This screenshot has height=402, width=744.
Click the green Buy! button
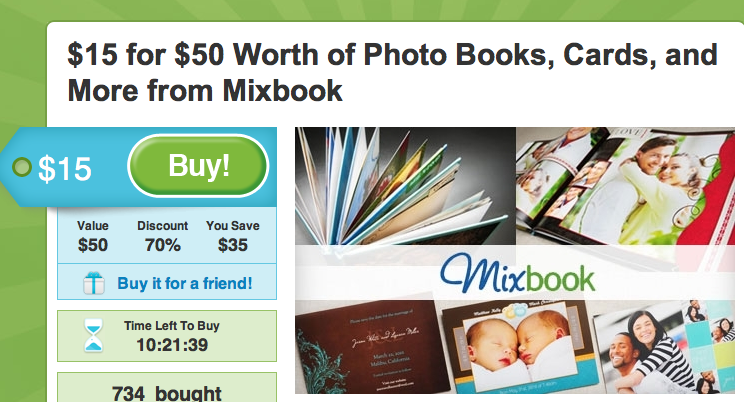[x=198, y=166]
